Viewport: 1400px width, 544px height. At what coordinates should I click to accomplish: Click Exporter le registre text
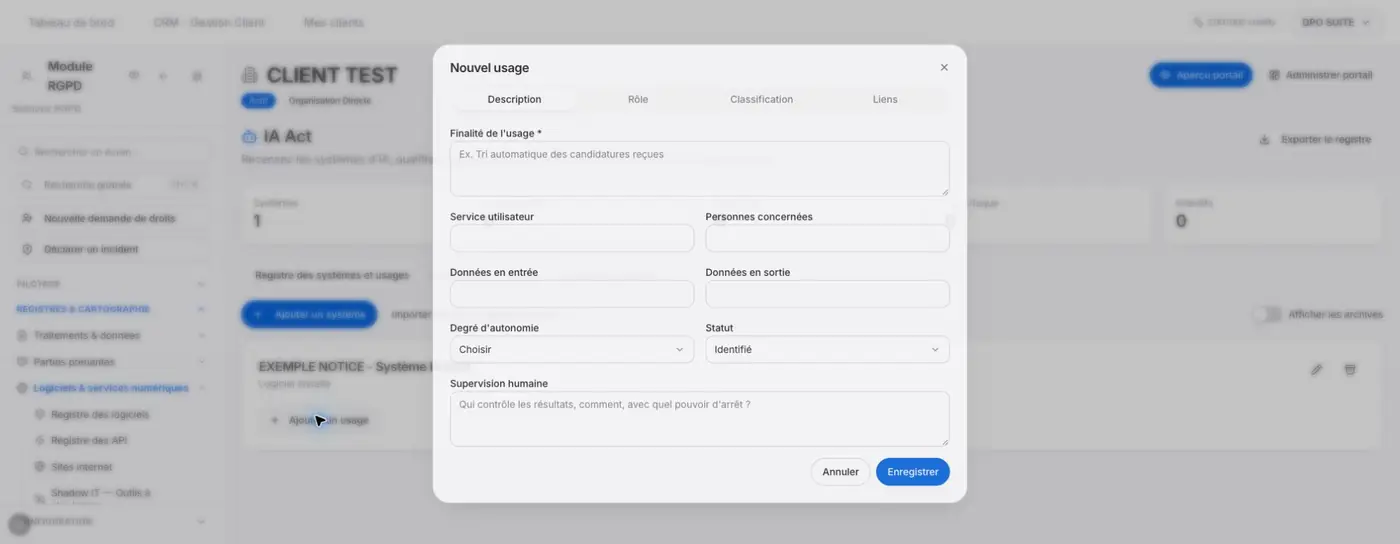[x=1326, y=140]
